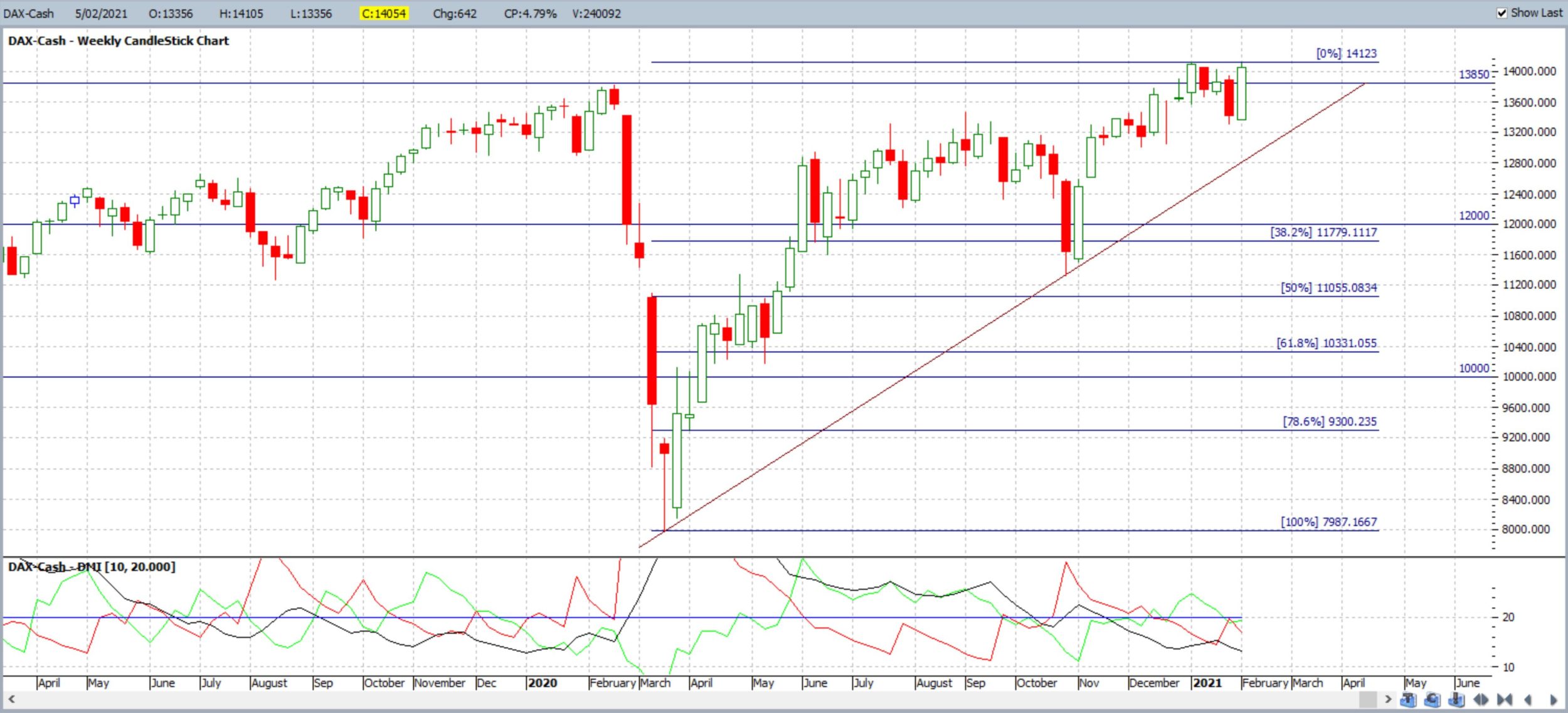Click the [0%] 14123 Fibonacci label
1568x713 pixels.
(x=1347, y=53)
